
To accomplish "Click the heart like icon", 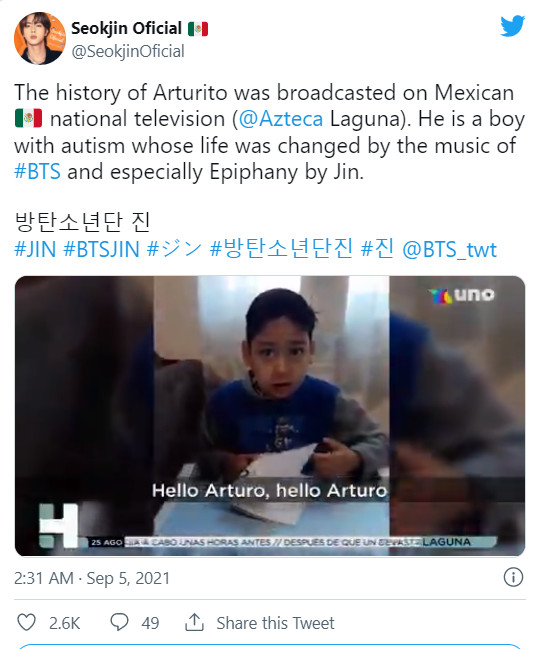I will 26,622.
